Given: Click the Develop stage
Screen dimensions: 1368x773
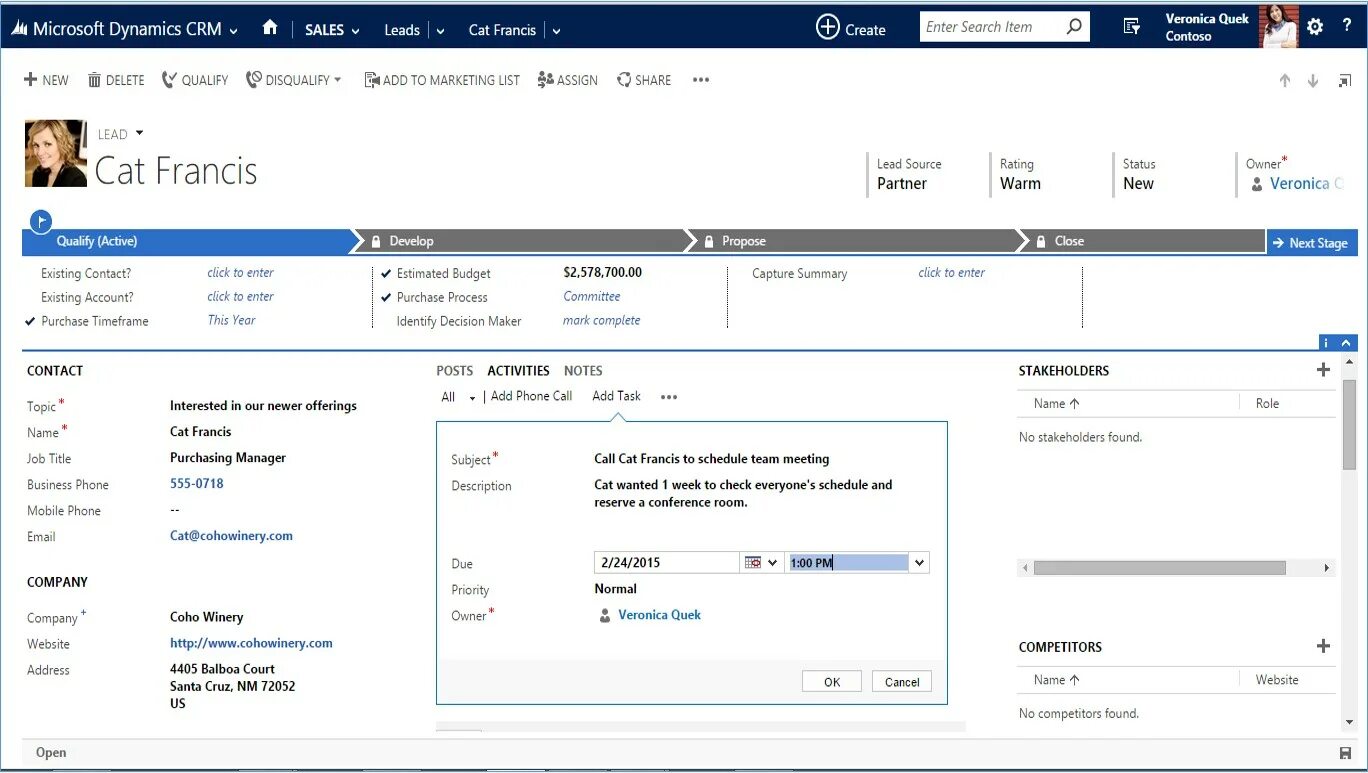Looking at the screenshot, I should (411, 241).
